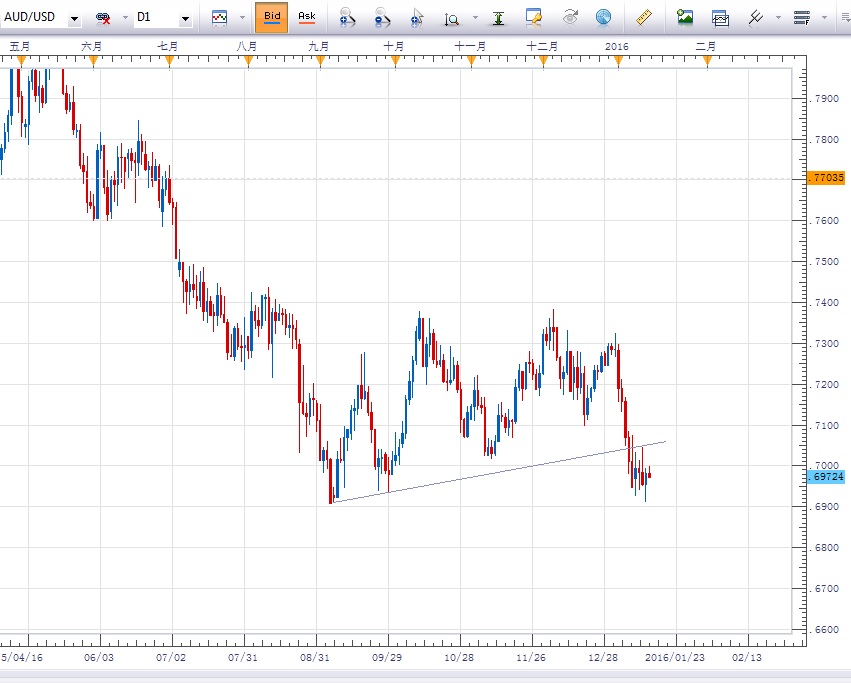Click the zoom out magnifier icon
Image resolution: width=851 pixels, height=683 pixels.
point(382,18)
